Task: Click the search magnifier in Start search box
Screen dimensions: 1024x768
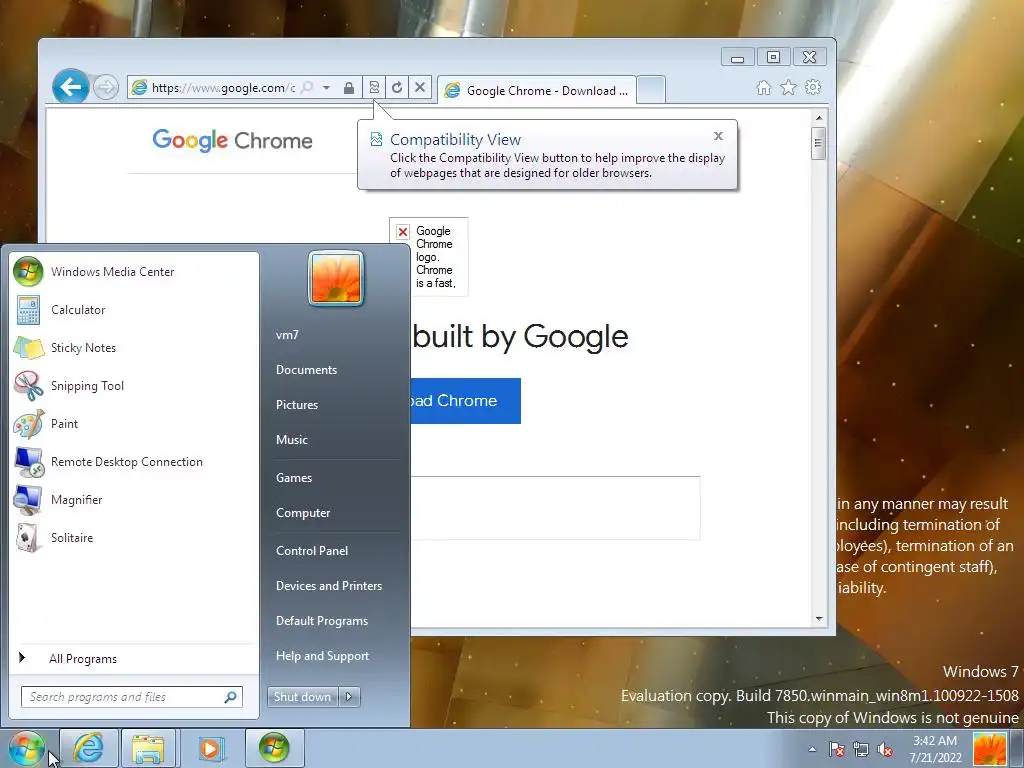Action: pyautogui.click(x=231, y=697)
